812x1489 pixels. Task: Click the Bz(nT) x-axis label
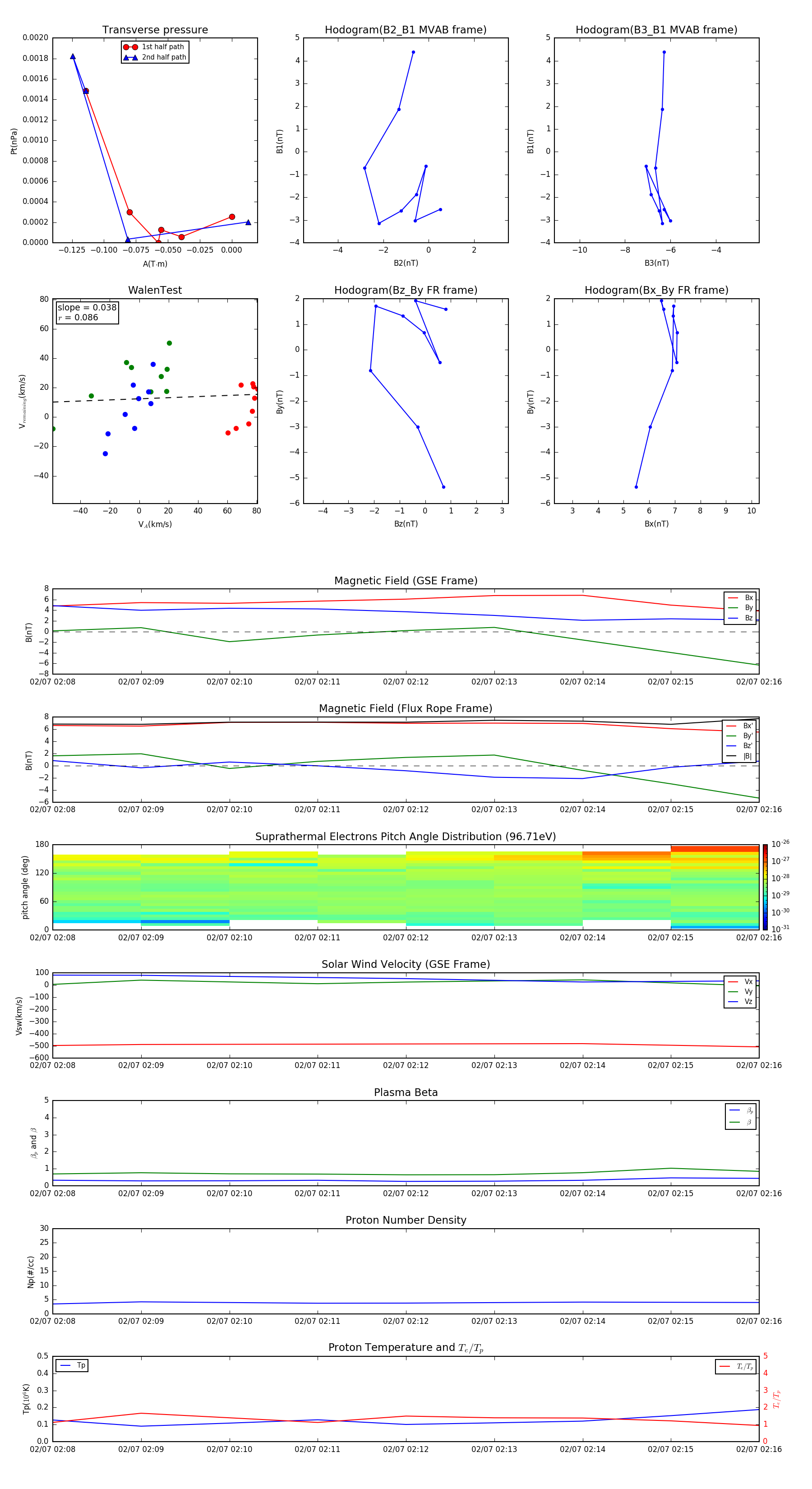[x=406, y=524]
